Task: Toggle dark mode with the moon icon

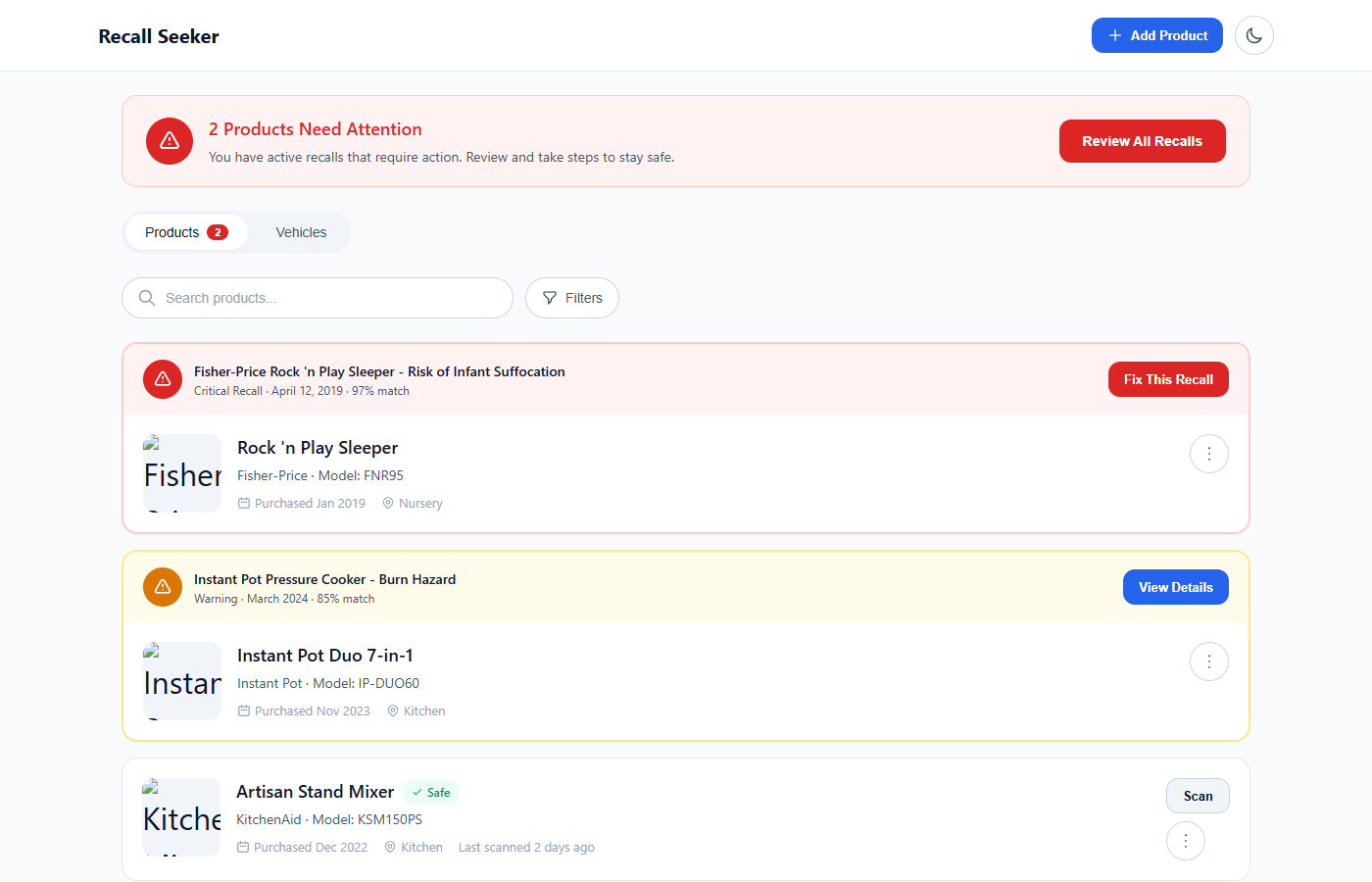Action: [x=1254, y=35]
